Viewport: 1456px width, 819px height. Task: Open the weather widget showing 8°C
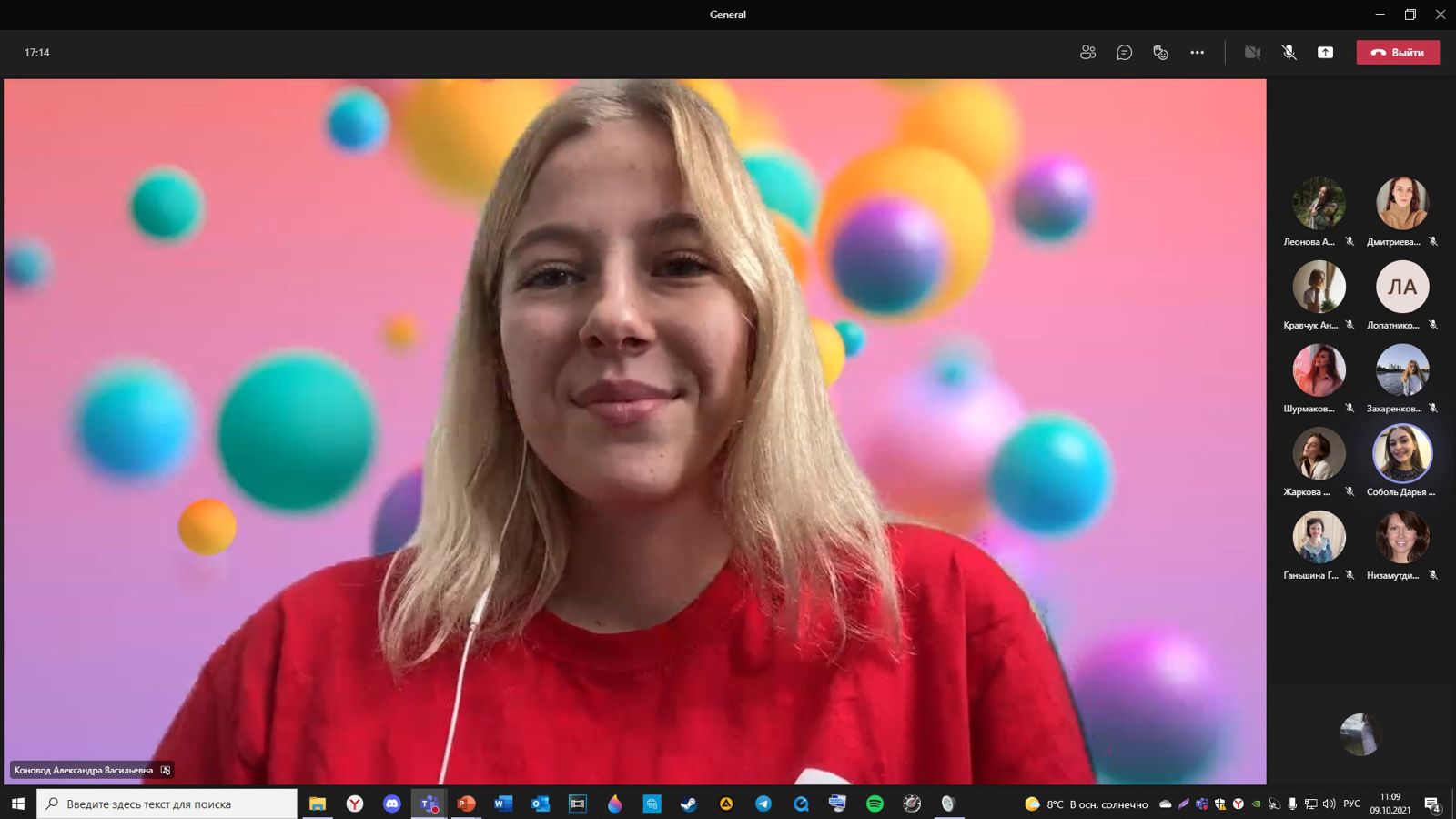pos(1086,804)
